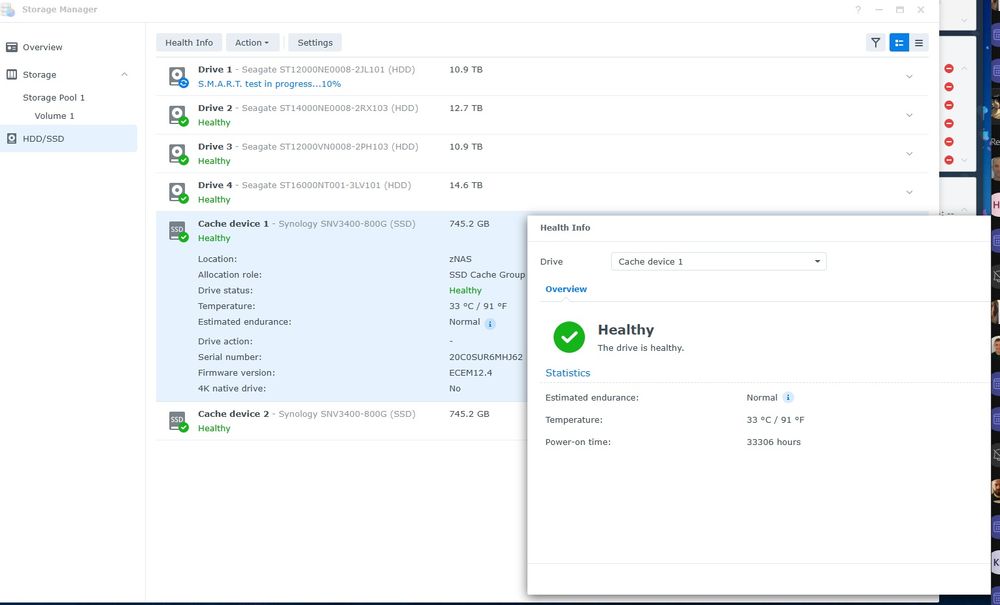1000x605 pixels.
Task: Select Drive 1 Seagate ST12000NE0008 row
Action: (542, 77)
